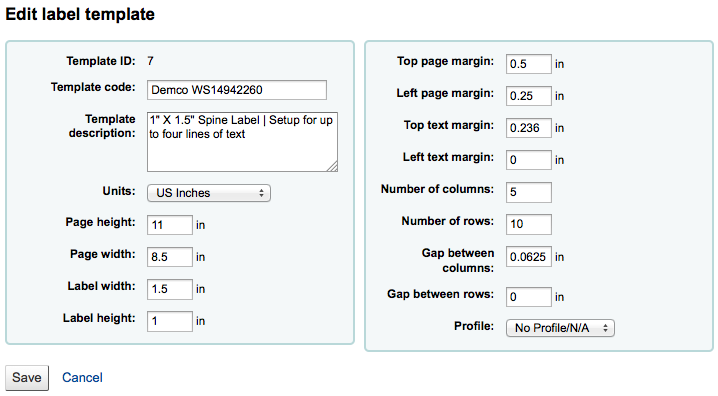The height and width of the screenshot is (396, 718).
Task: Click the 'Template code:' label
Action: point(93,87)
